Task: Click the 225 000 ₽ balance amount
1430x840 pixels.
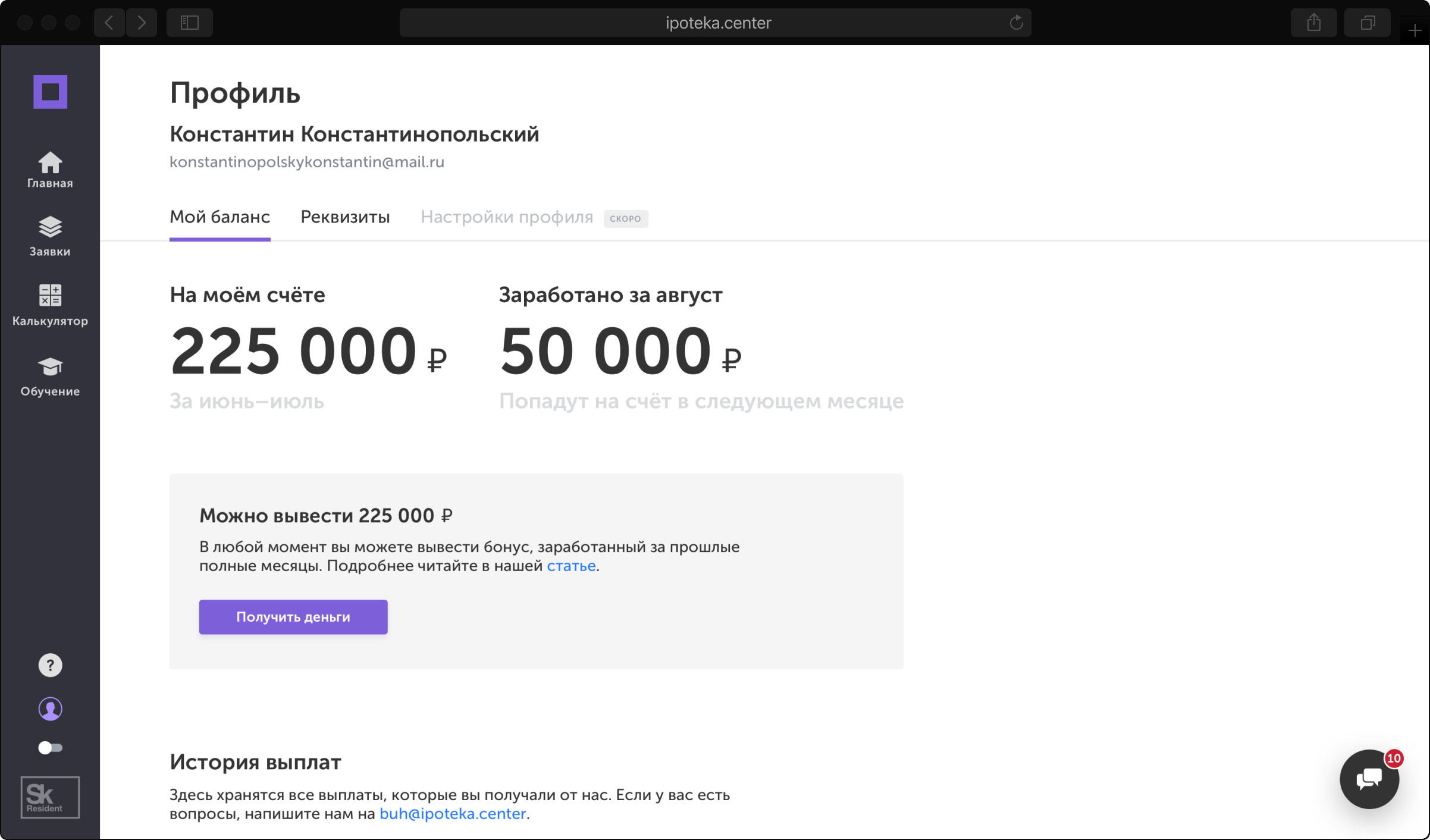Action: tap(308, 351)
